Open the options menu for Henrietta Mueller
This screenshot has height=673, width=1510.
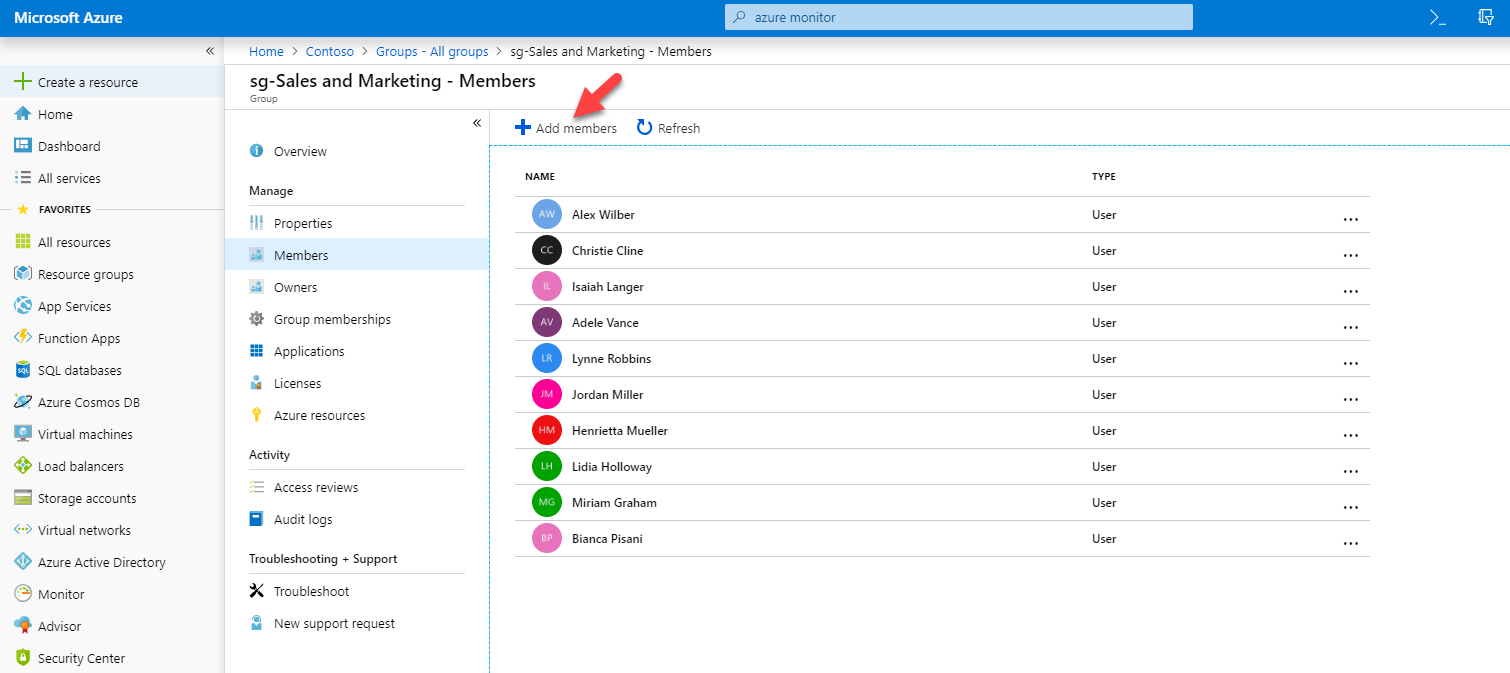point(1351,434)
